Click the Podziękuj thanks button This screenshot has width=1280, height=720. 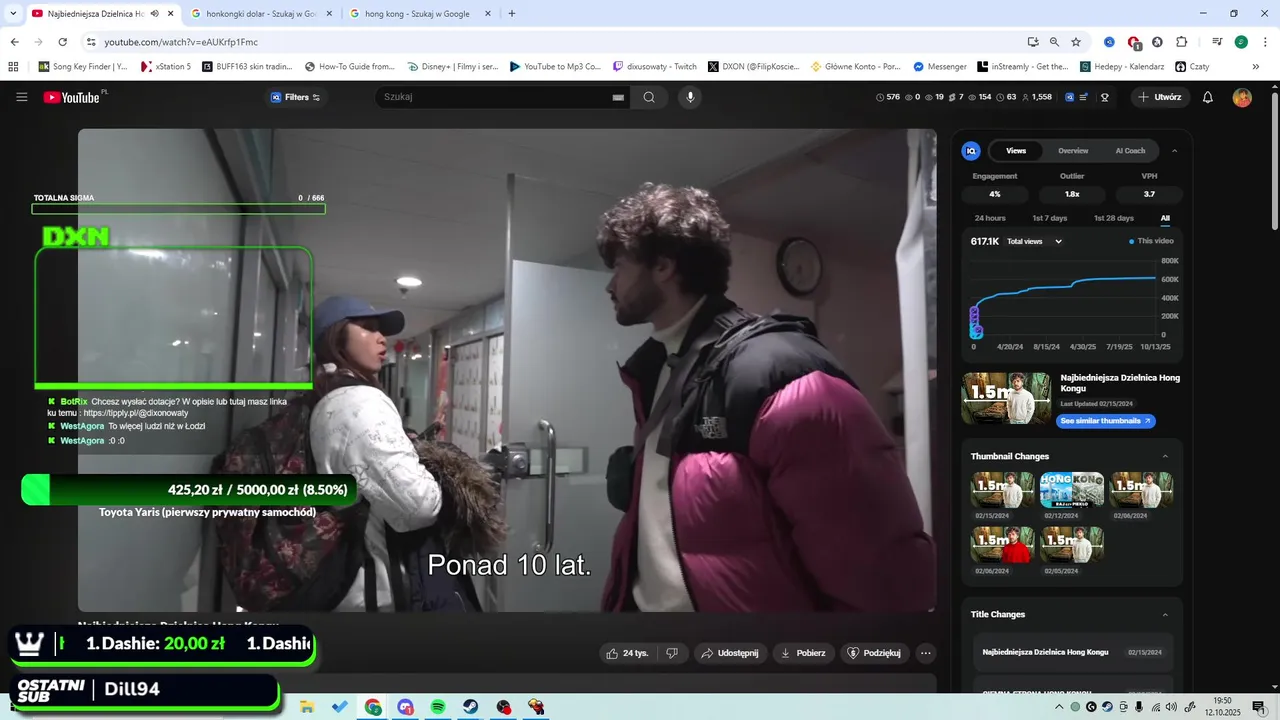874,653
